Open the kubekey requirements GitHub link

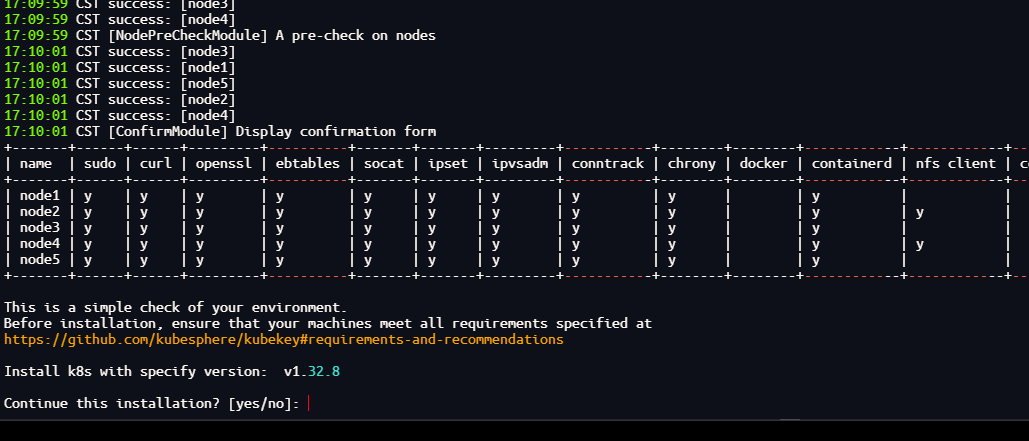coord(283,340)
